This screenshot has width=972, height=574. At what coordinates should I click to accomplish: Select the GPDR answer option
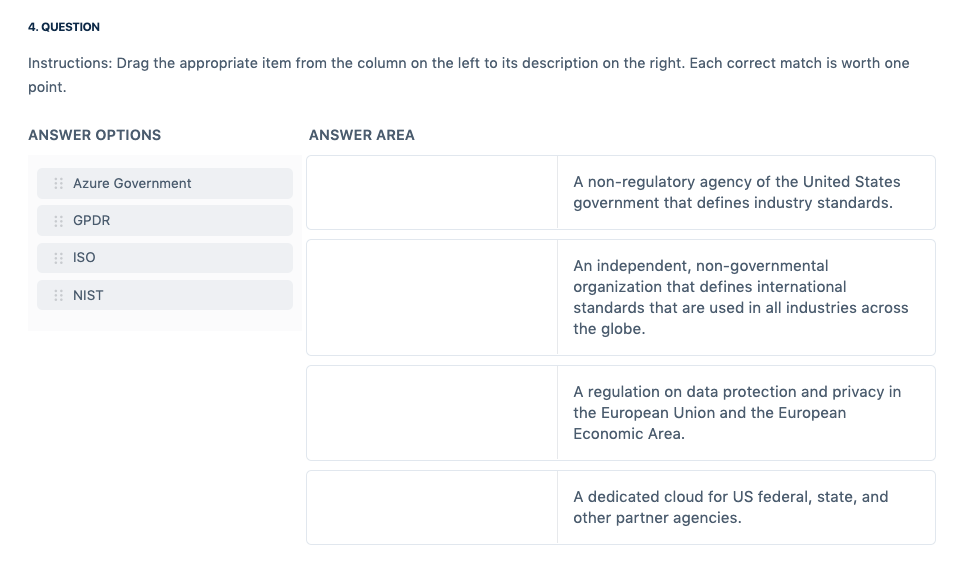click(x=165, y=220)
